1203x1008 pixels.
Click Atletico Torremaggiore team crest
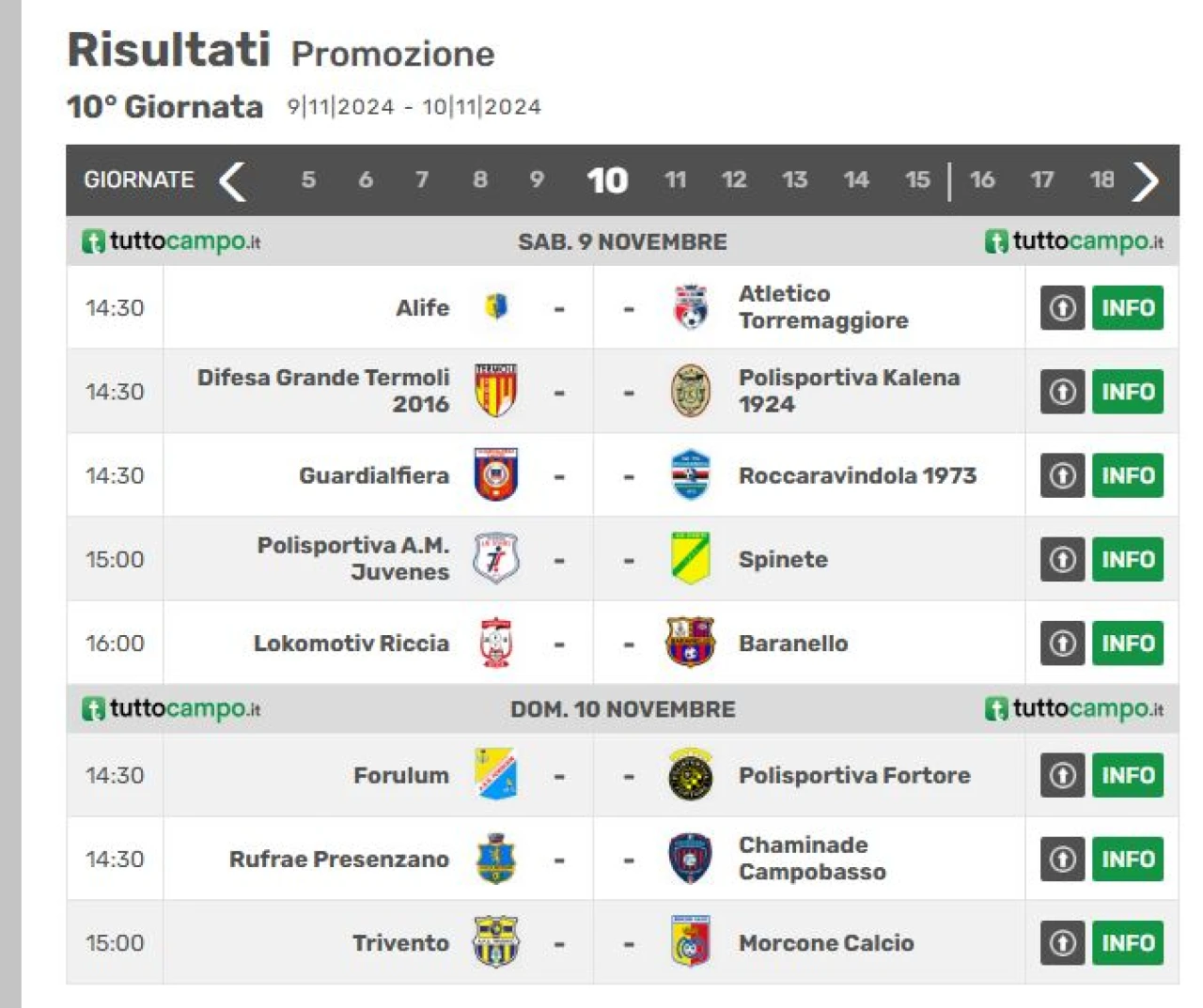(x=691, y=307)
